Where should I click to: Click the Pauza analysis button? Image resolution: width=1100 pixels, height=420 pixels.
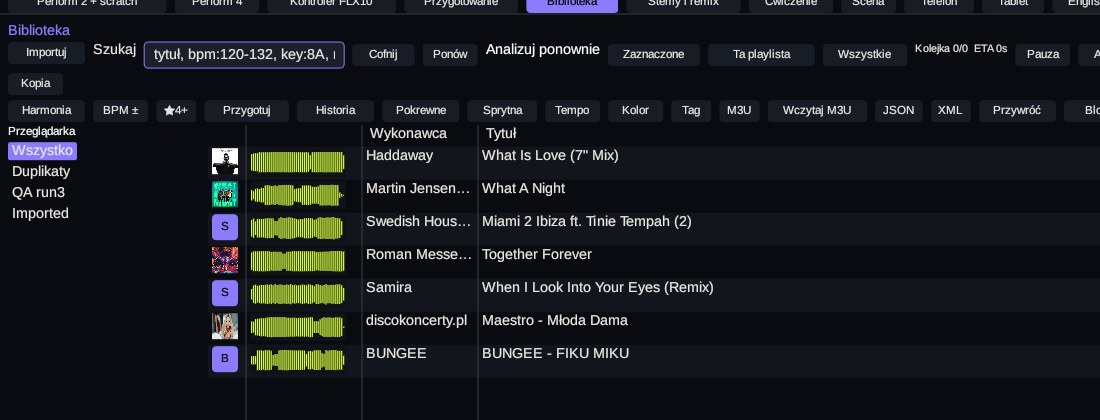pos(1042,55)
